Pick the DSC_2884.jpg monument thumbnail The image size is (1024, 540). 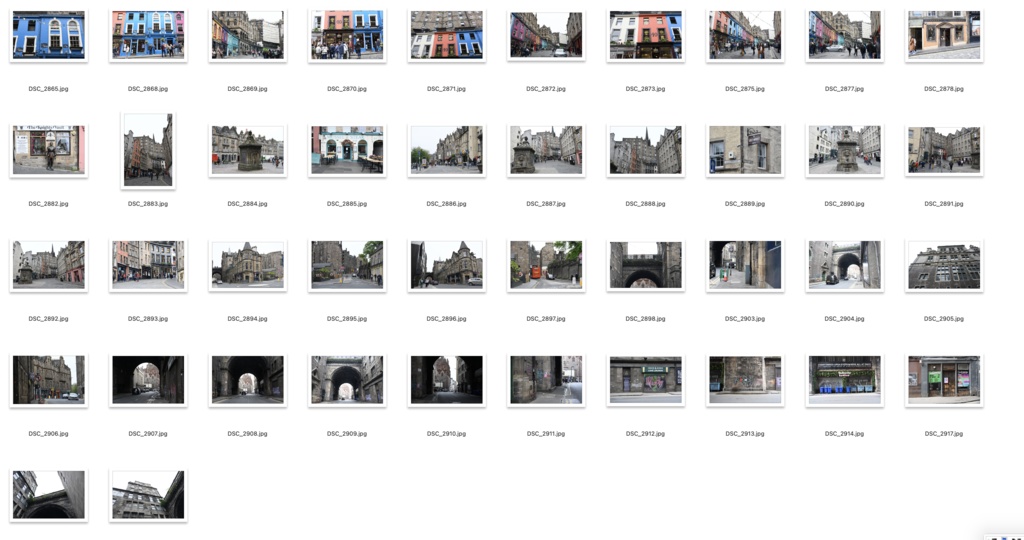point(248,150)
